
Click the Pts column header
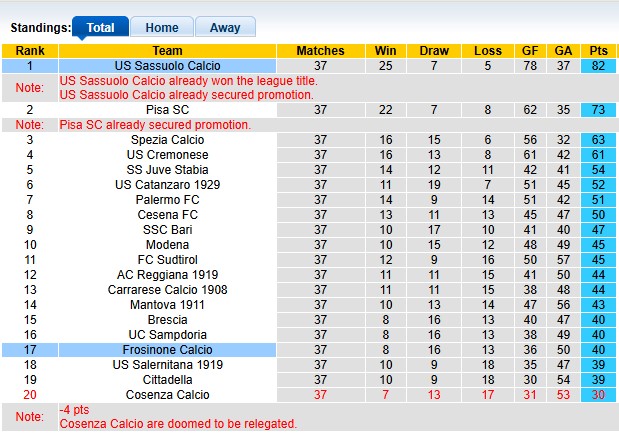599,51
